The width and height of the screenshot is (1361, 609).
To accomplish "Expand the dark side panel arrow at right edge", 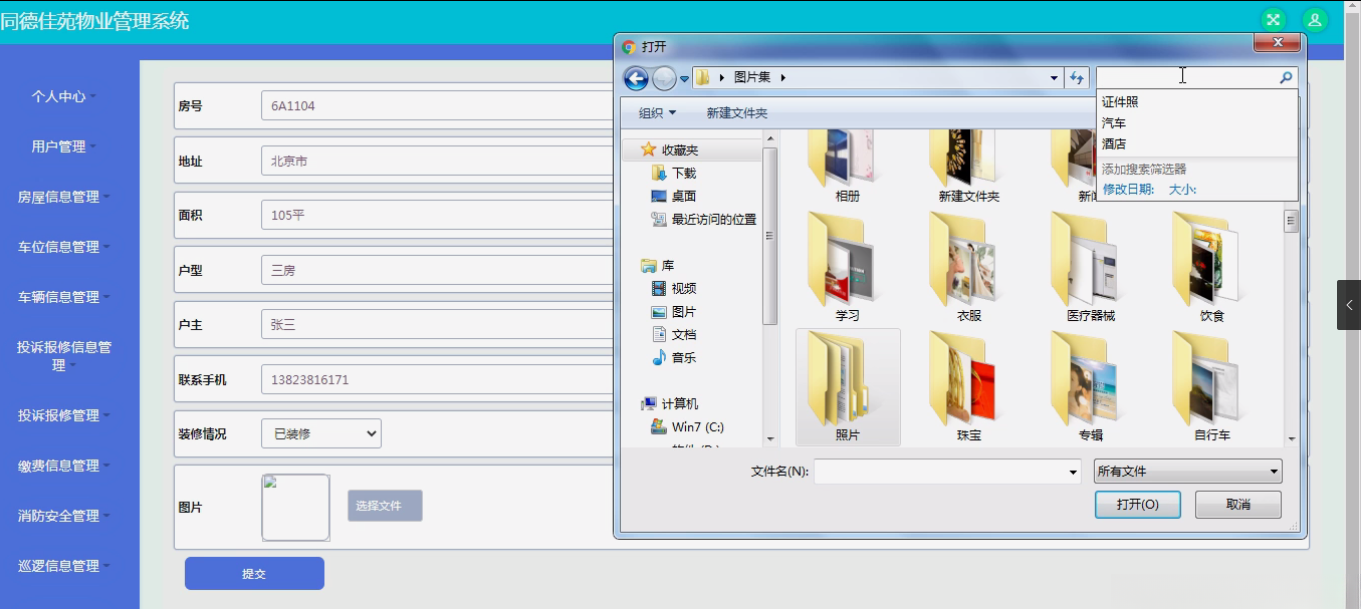I will 1349,305.
